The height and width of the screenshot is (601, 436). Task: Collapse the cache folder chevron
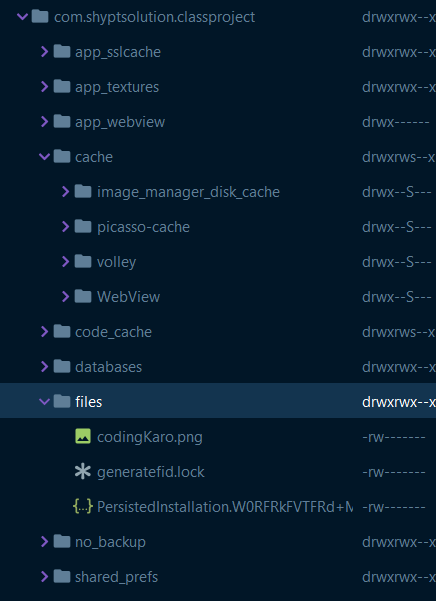(x=44, y=156)
